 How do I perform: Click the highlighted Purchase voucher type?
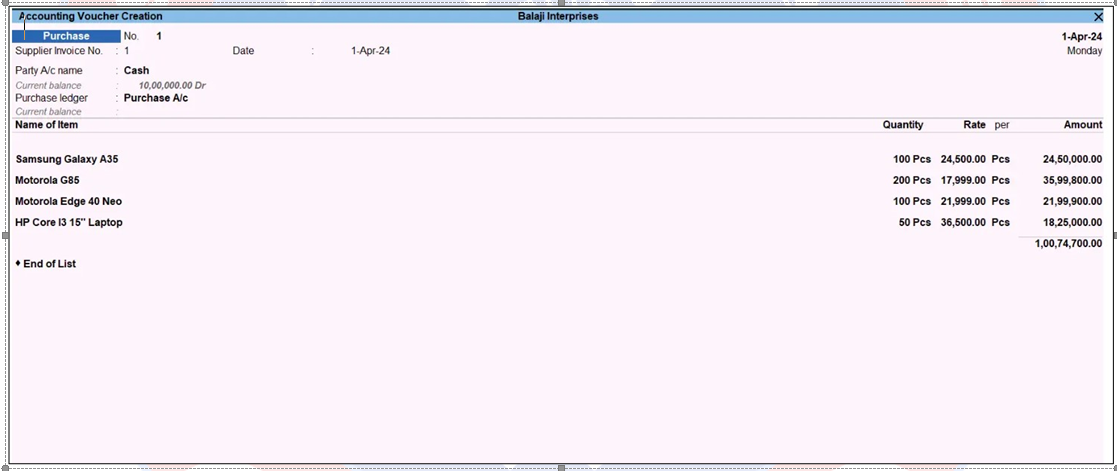pyautogui.click(x=65, y=36)
